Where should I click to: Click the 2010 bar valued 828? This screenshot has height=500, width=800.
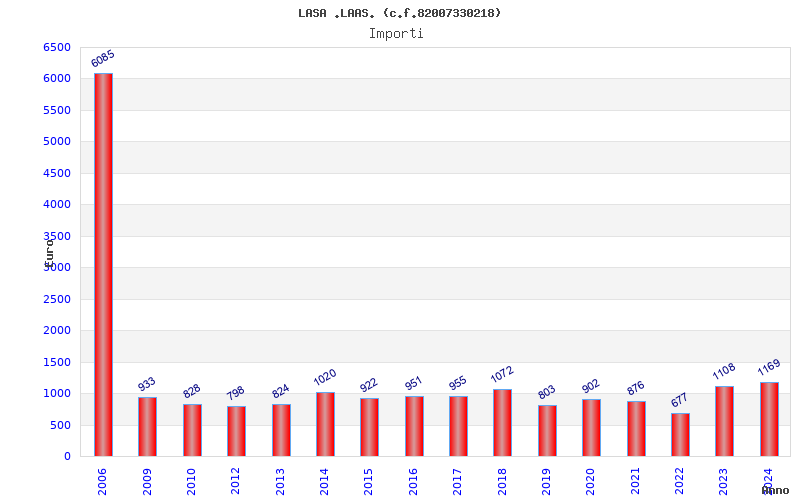192,430
